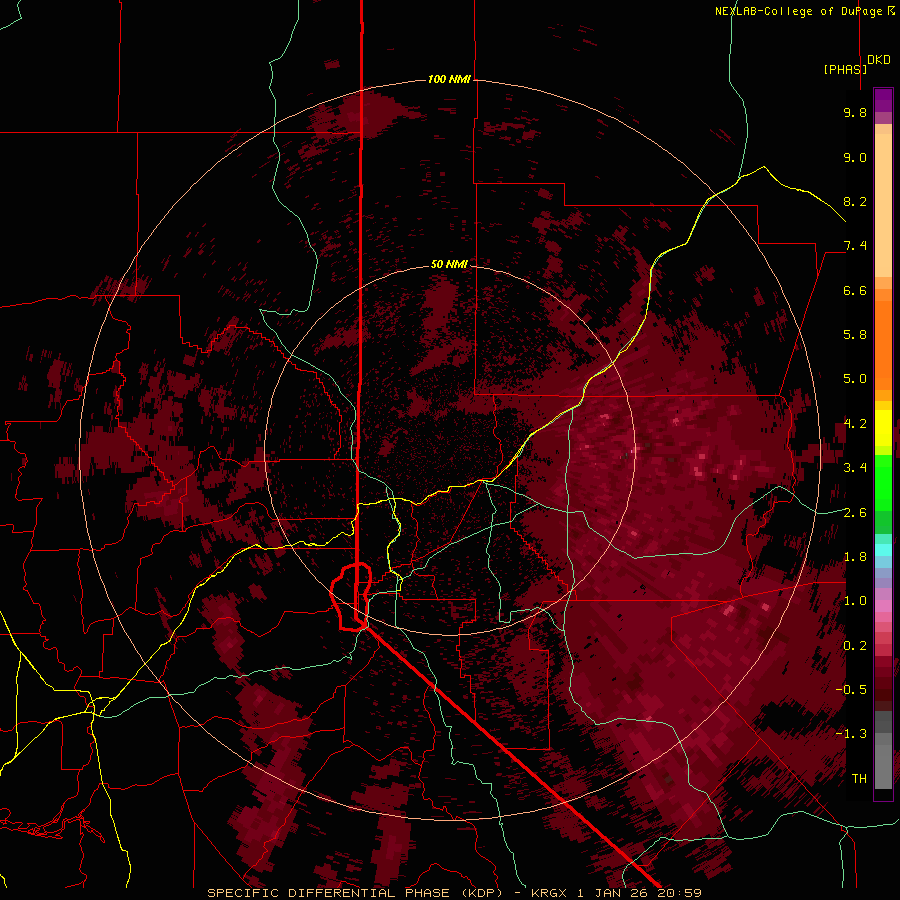
Task: Click the 7.4 value on the scale
Action: tap(855, 246)
